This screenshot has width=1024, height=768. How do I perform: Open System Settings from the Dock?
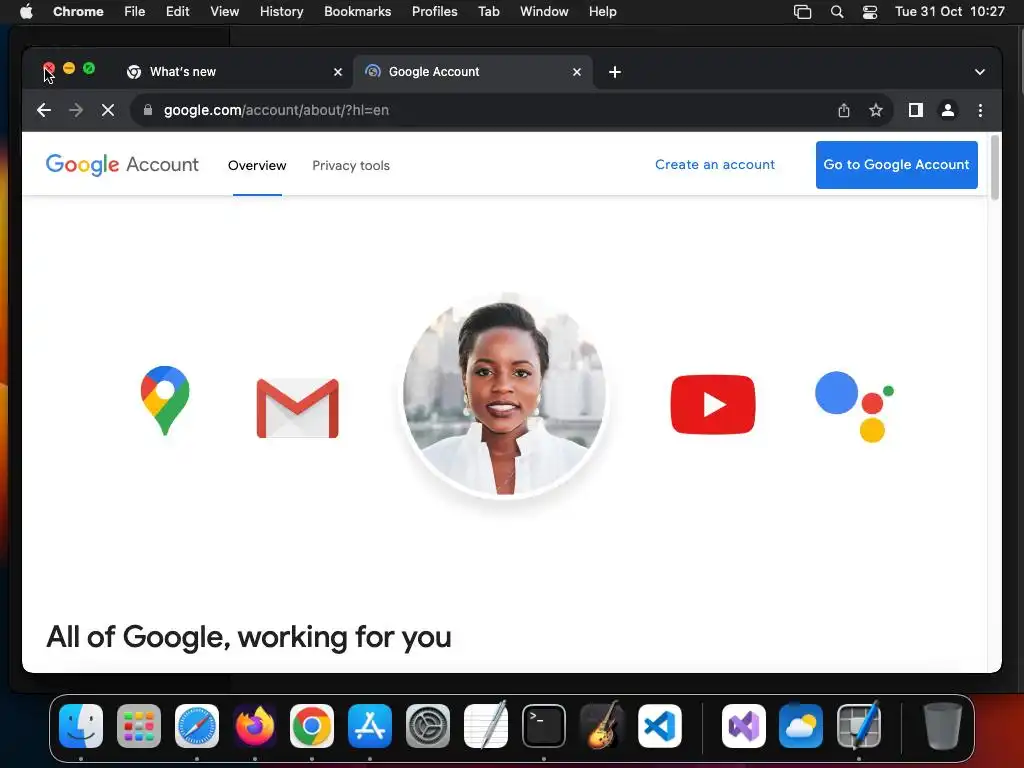tap(428, 726)
